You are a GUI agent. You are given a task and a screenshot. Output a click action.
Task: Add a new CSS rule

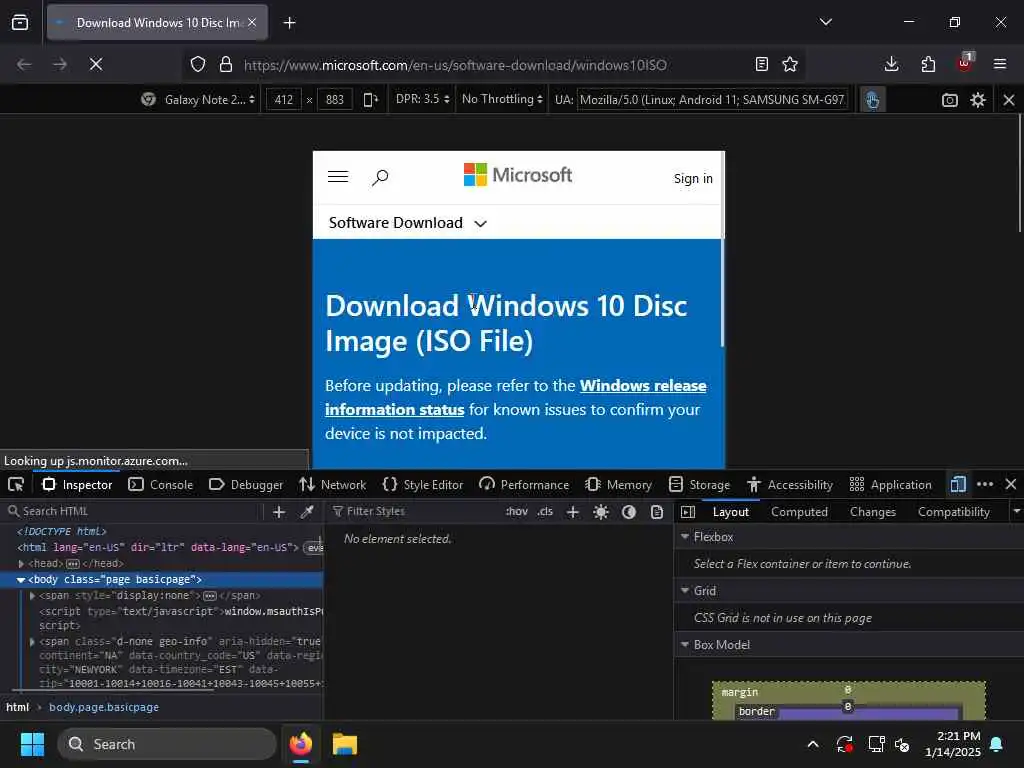(x=573, y=512)
